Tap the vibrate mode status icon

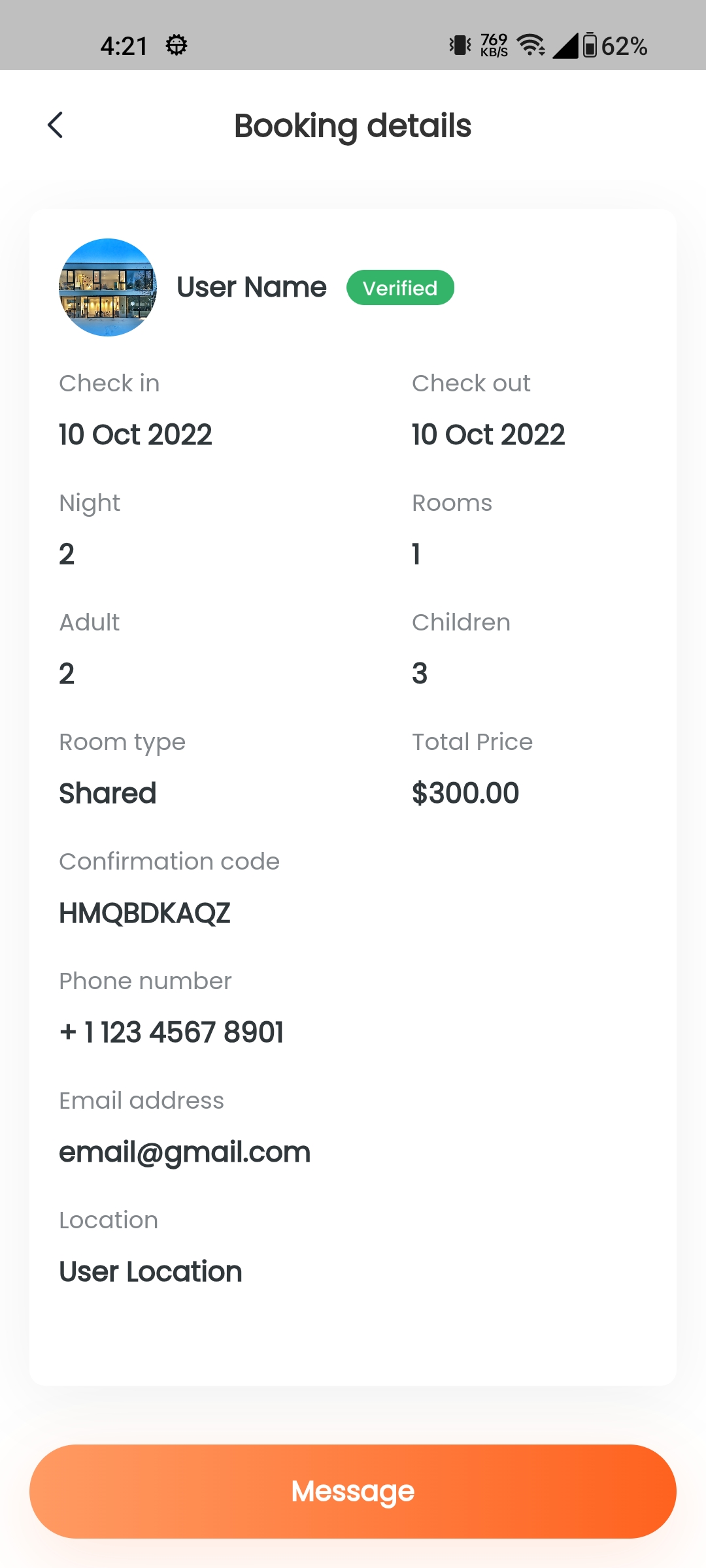460,46
